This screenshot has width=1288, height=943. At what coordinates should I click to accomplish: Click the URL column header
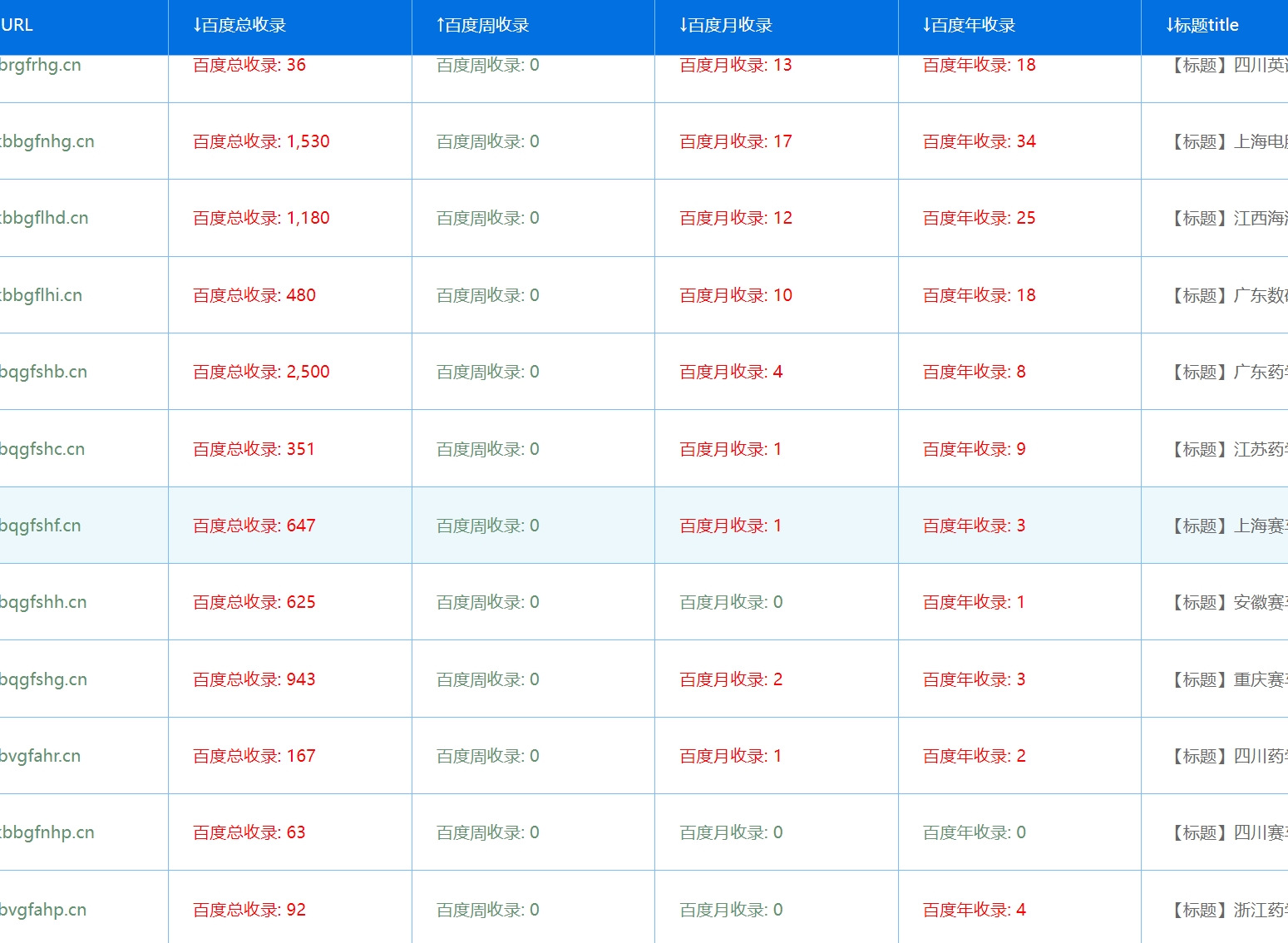point(17,25)
